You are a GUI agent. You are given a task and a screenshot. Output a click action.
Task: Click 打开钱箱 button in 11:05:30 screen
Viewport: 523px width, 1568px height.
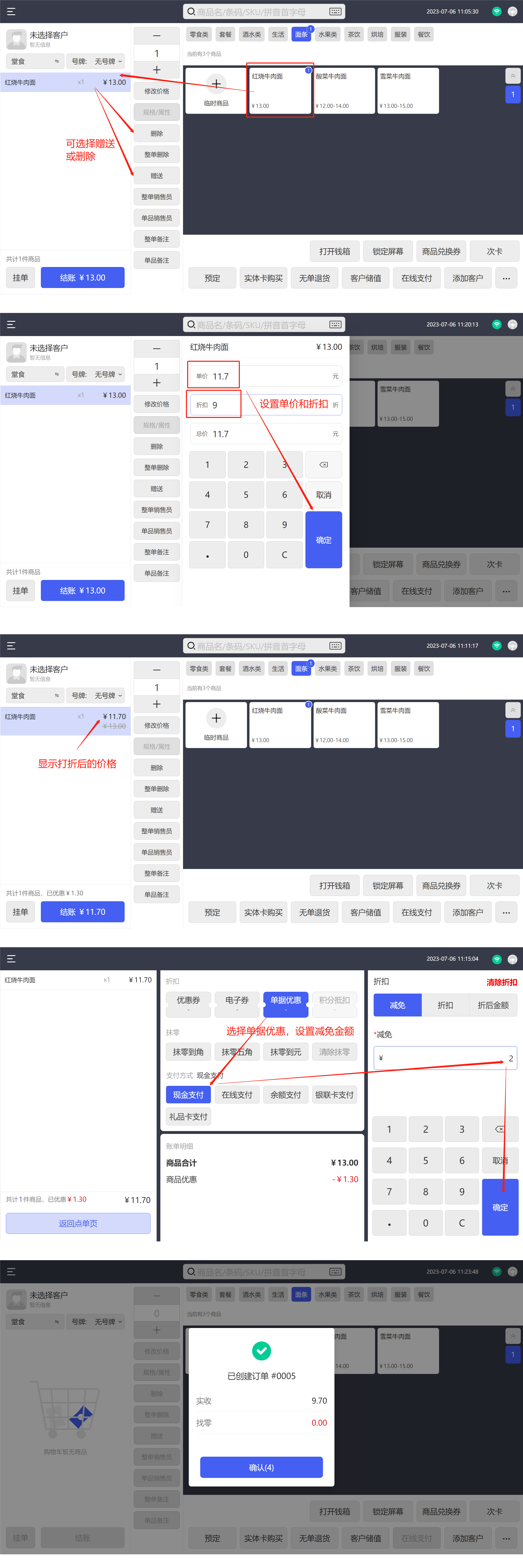pyautogui.click(x=335, y=251)
